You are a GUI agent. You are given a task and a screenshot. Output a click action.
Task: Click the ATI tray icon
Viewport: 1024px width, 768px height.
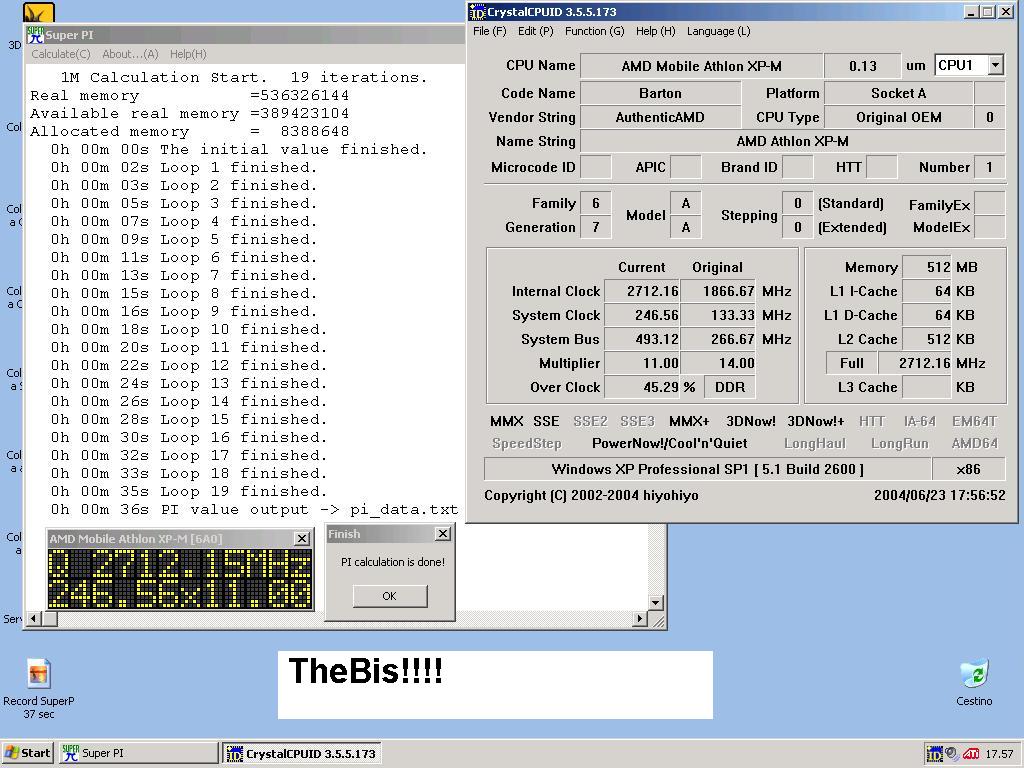pos(970,754)
